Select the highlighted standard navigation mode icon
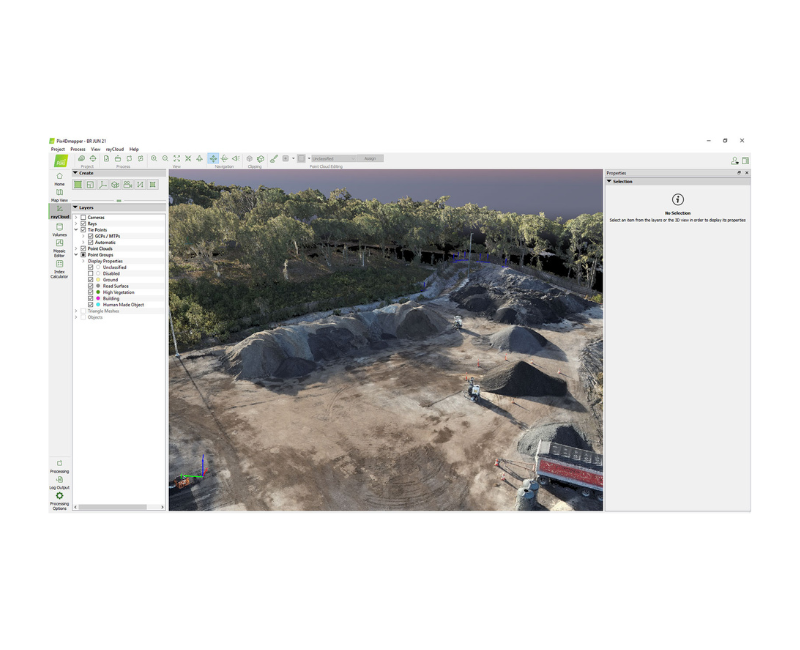 click(x=213, y=159)
